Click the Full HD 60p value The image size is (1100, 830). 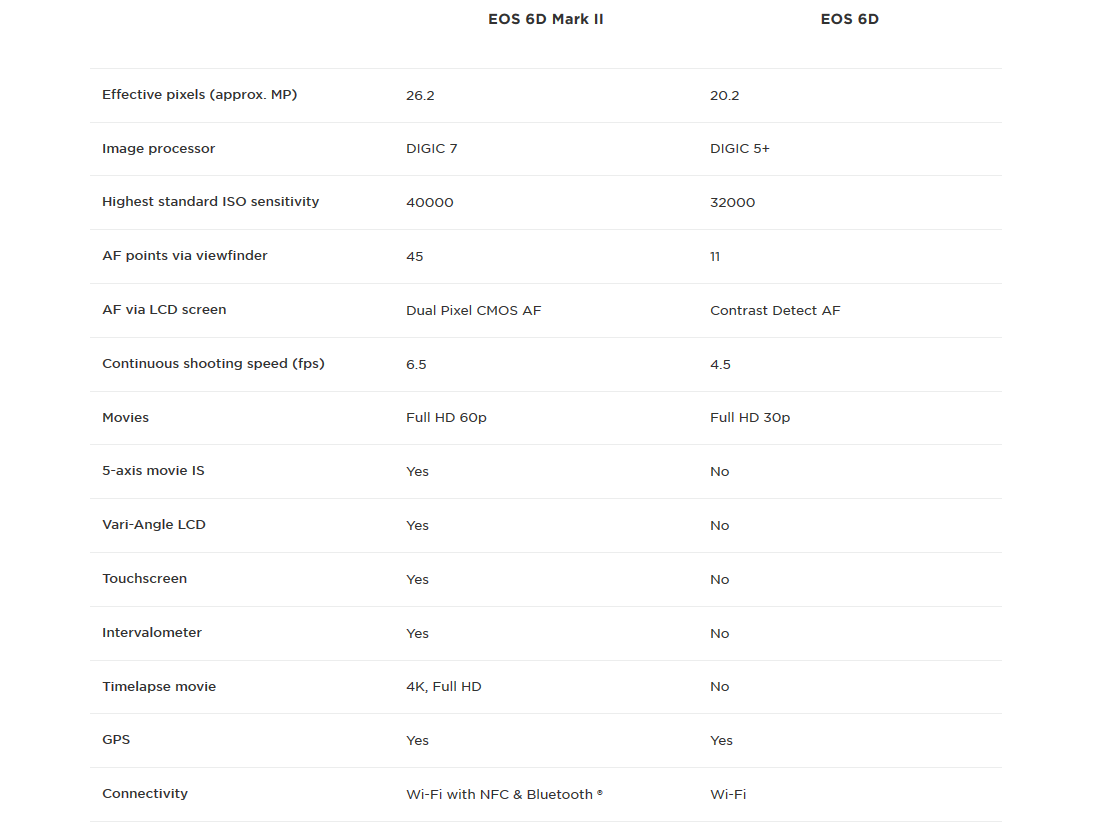pyautogui.click(x=446, y=417)
